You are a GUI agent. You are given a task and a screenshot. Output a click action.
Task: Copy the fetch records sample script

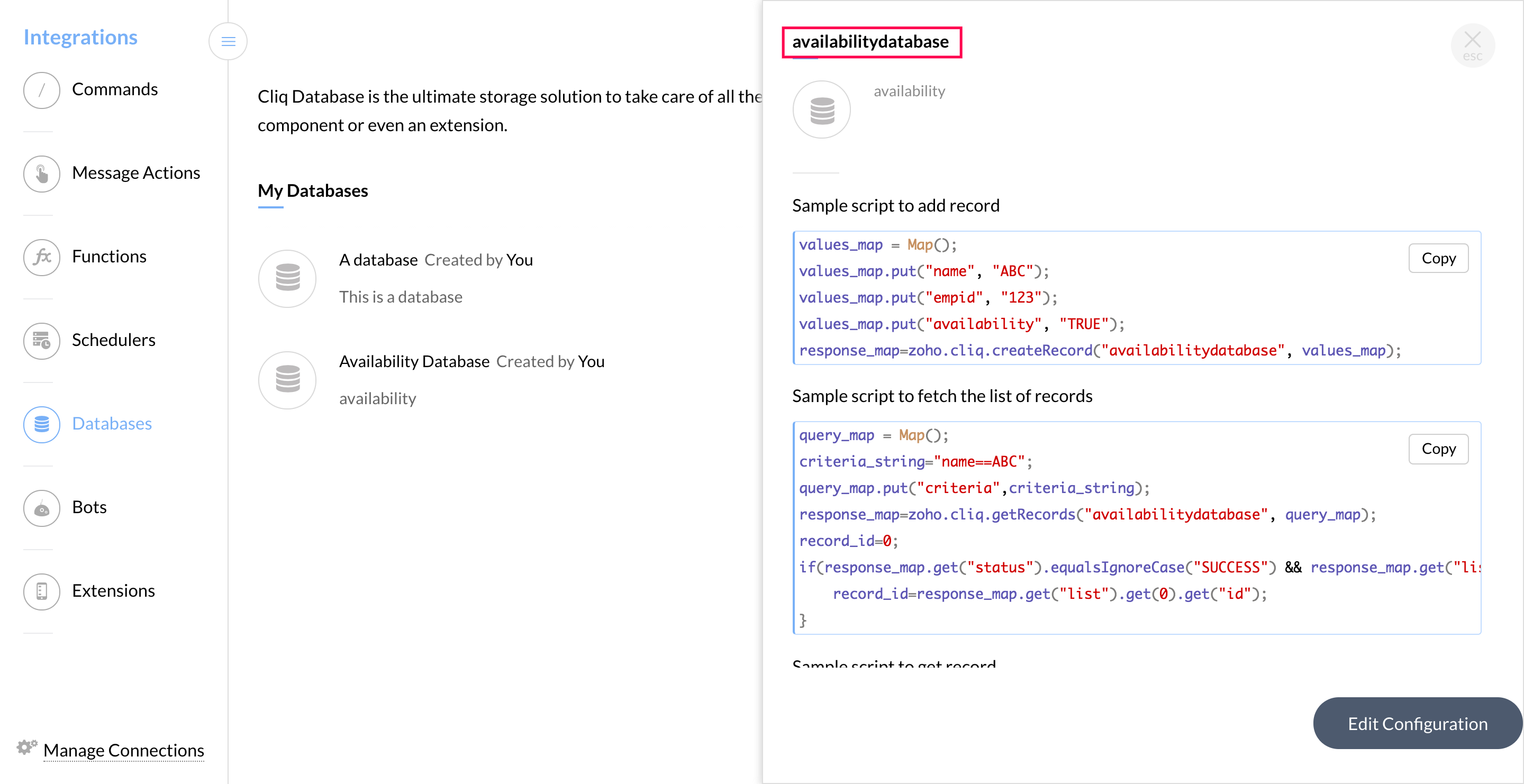(x=1438, y=449)
